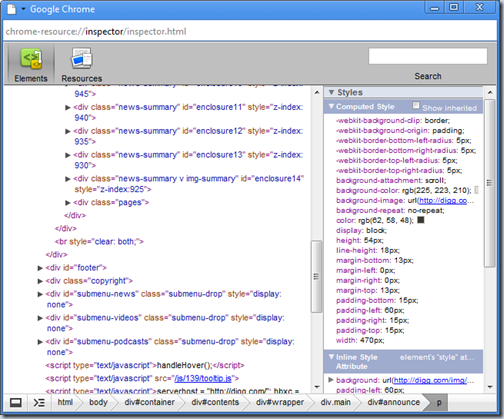504x419 pixels.
Task: Click elements tree scroll-up arrow
Action: [317, 92]
